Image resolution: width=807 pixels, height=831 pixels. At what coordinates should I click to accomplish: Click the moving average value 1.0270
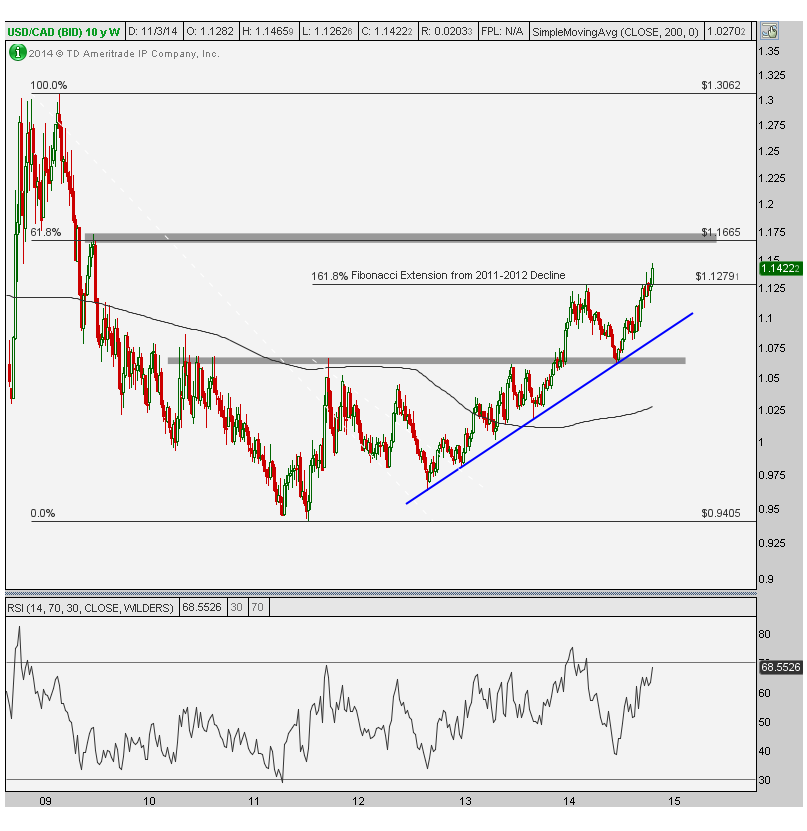point(726,32)
